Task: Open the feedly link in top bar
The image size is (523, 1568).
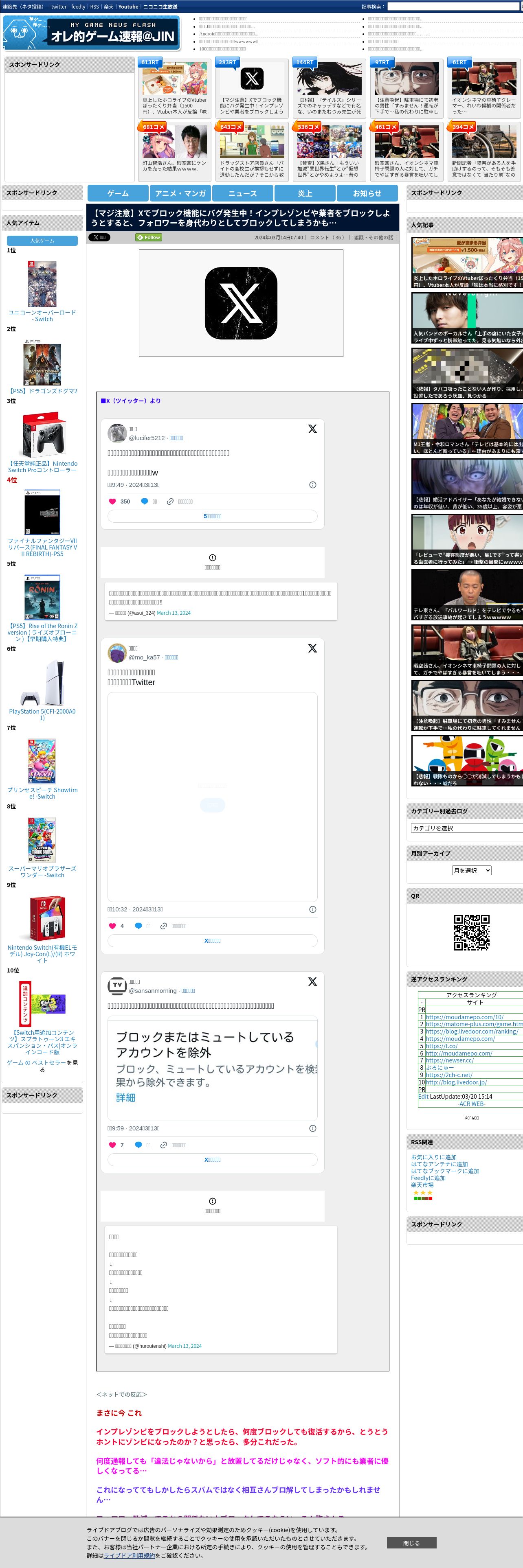Action: click(x=78, y=7)
